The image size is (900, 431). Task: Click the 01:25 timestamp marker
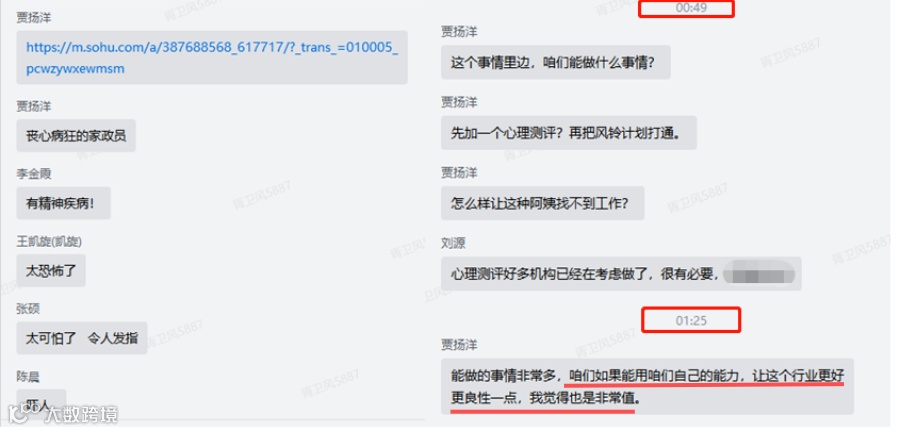click(691, 322)
